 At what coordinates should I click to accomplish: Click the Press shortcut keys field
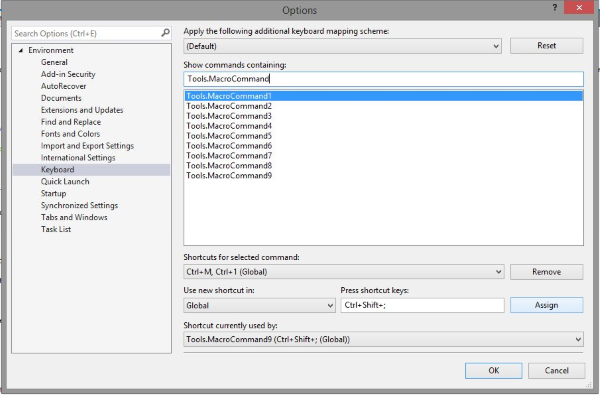pyautogui.click(x=422, y=305)
